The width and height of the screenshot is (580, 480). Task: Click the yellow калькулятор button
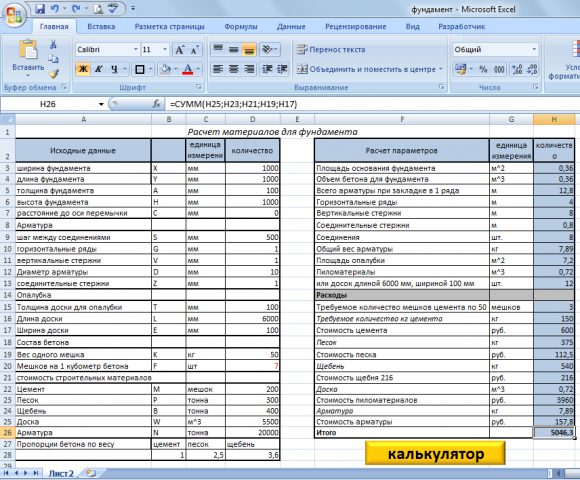point(435,453)
